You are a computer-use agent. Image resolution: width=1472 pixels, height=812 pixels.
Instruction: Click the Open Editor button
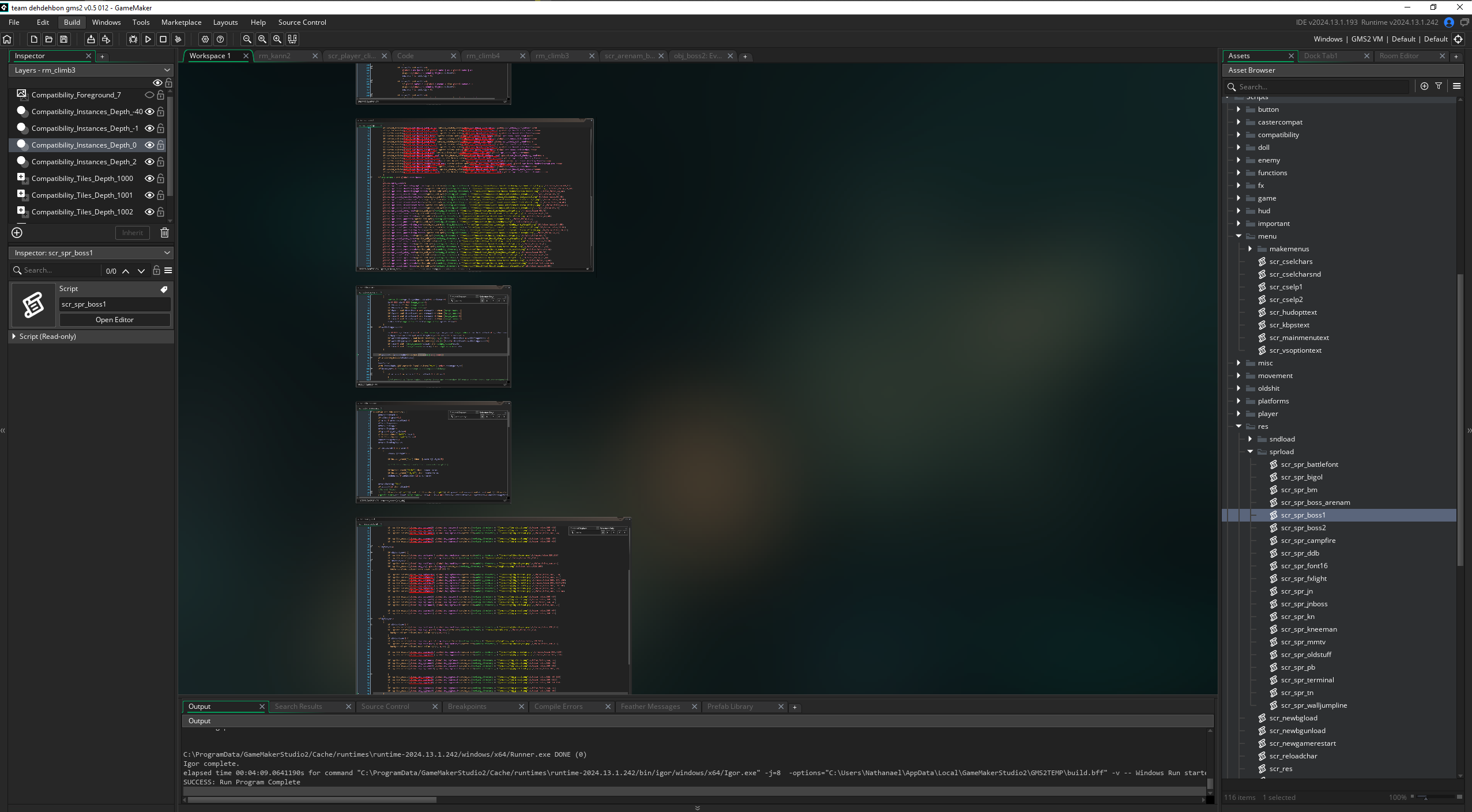pyautogui.click(x=114, y=320)
